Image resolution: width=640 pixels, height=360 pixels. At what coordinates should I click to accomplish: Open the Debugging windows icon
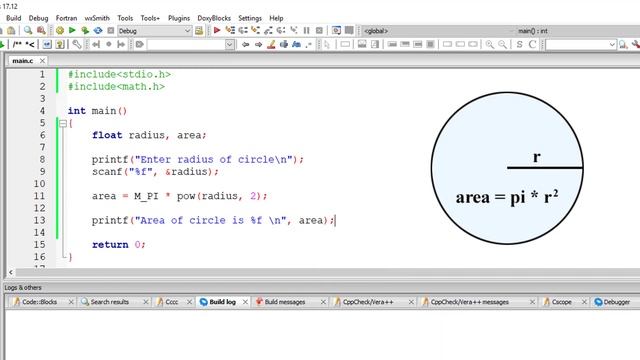[x=336, y=31]
